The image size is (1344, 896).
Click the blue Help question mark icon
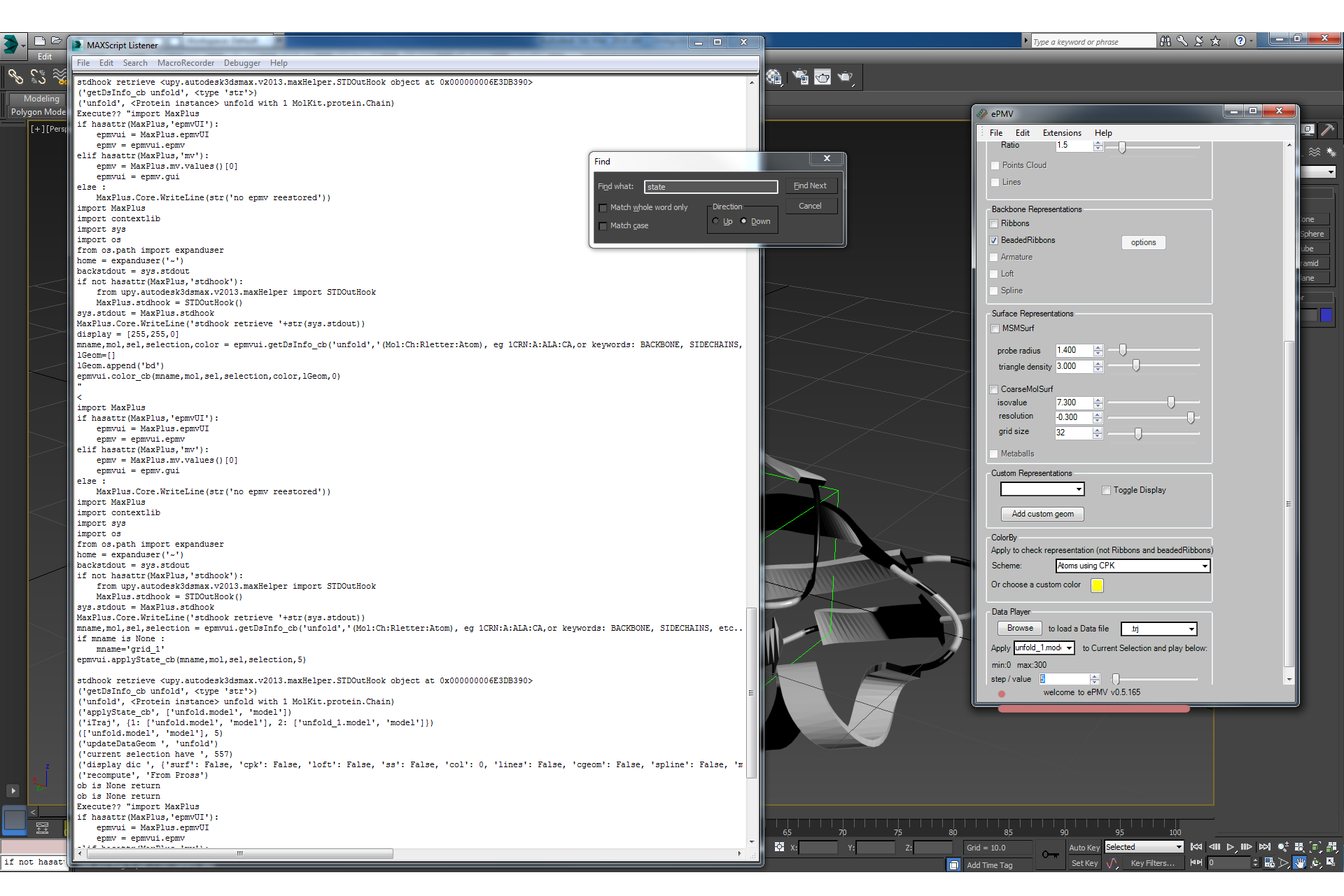click(x=1240, y=41)
